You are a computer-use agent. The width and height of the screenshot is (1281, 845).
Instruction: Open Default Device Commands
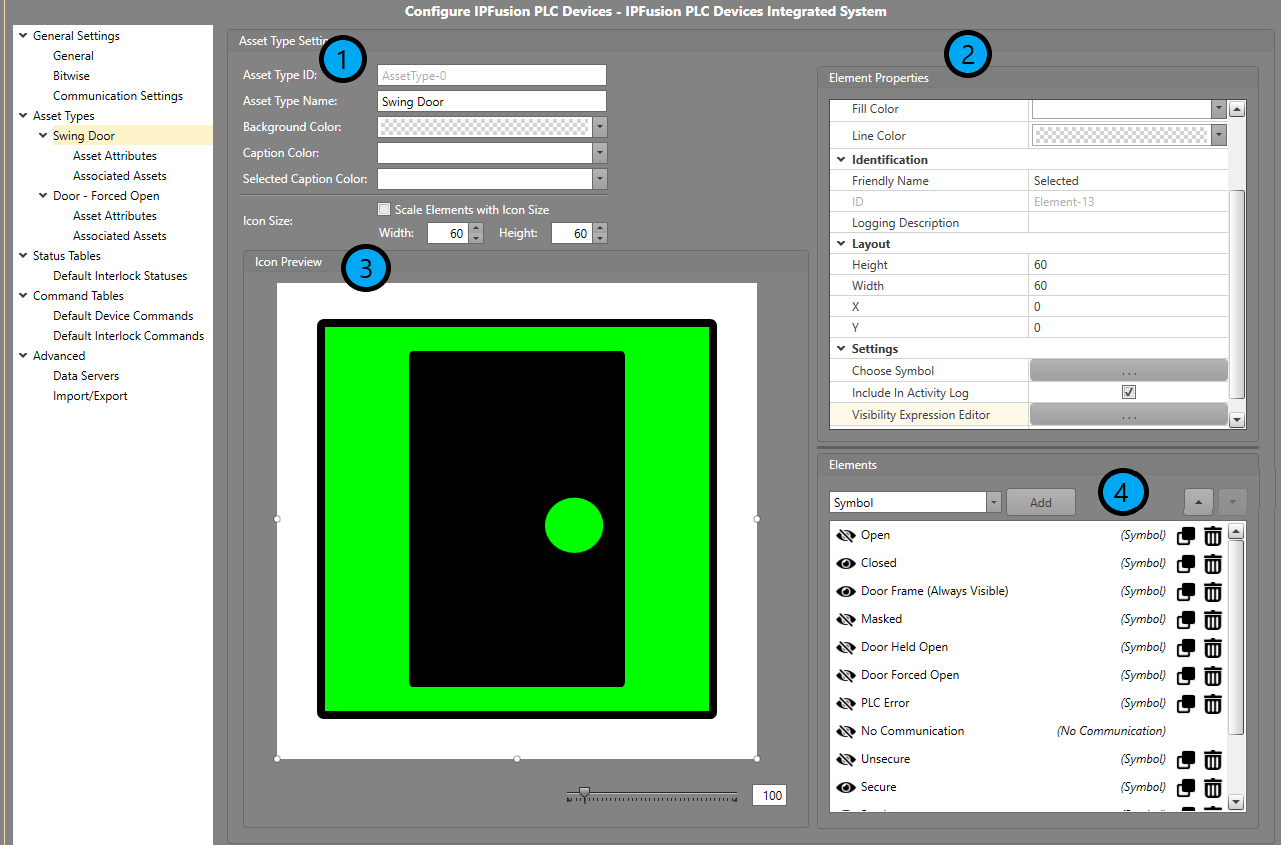coord(123,316)
